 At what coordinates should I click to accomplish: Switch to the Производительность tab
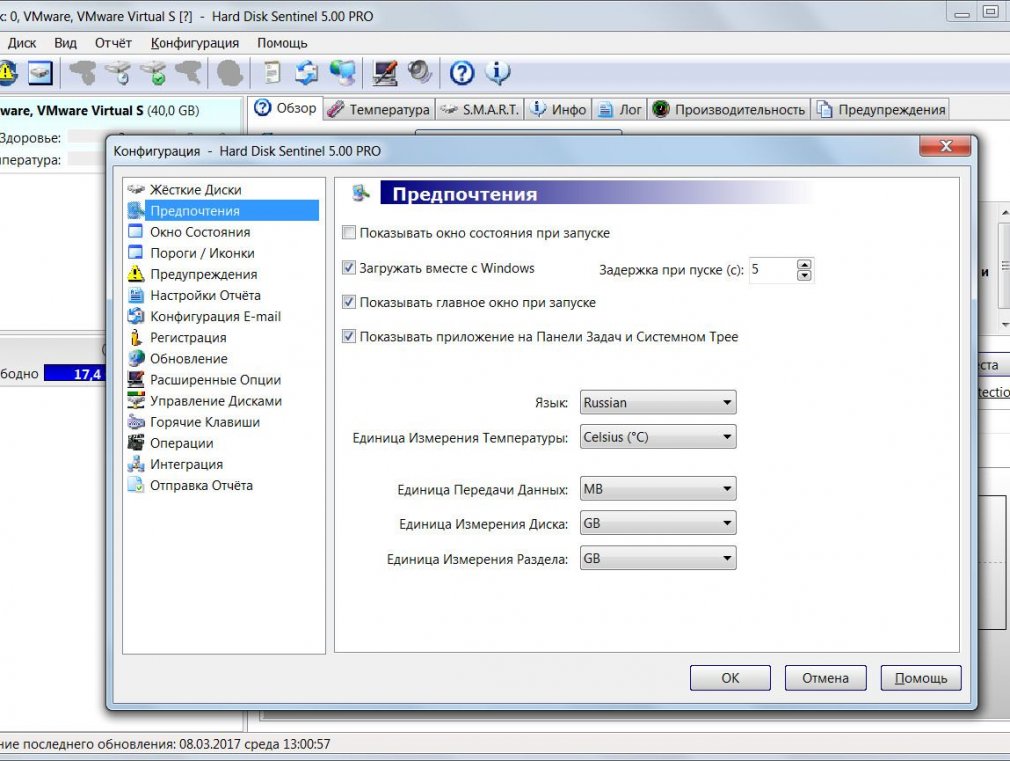[x=729, y=110]
